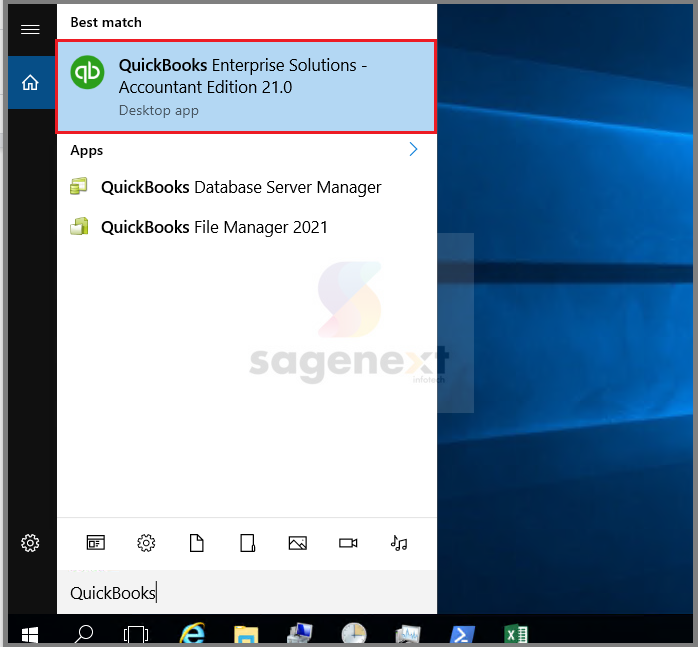Open the computer monitor icon on taskbar
This screenshot has height=647, width=698.
300,634
